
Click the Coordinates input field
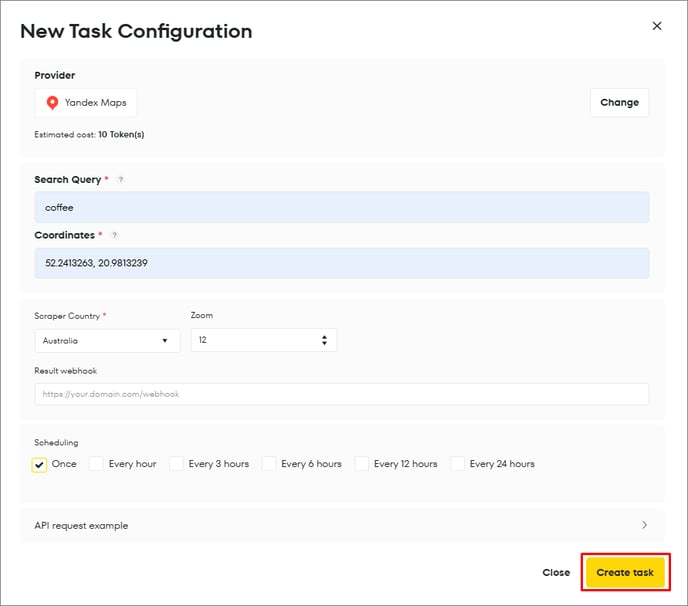[x=342, y=263]
